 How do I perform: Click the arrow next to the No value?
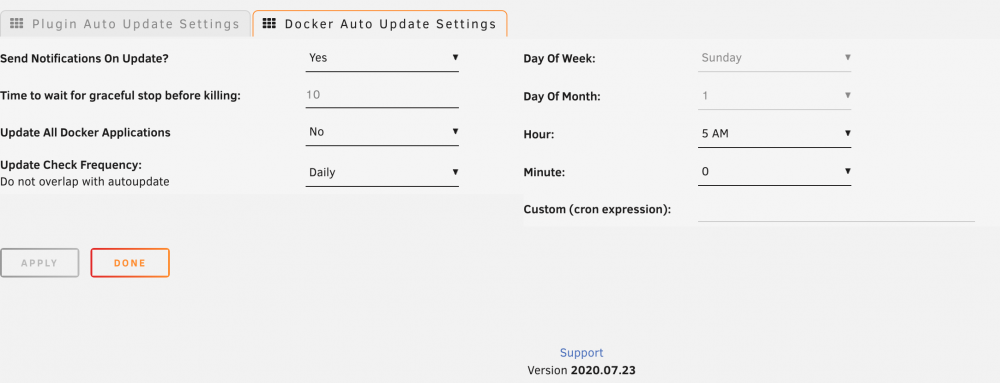[x=455, y=131]
